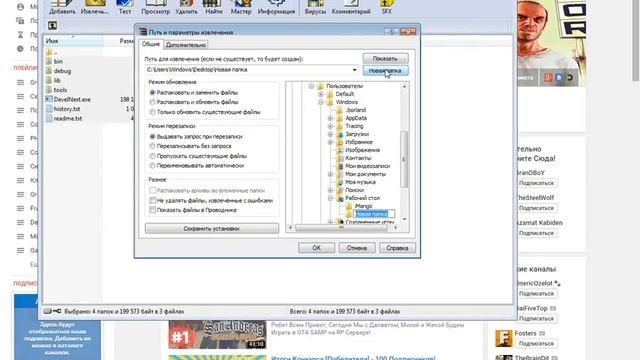Click Подписаться under Azamat Kabiden channel
The image size is (640, 360).
point(536,233)
